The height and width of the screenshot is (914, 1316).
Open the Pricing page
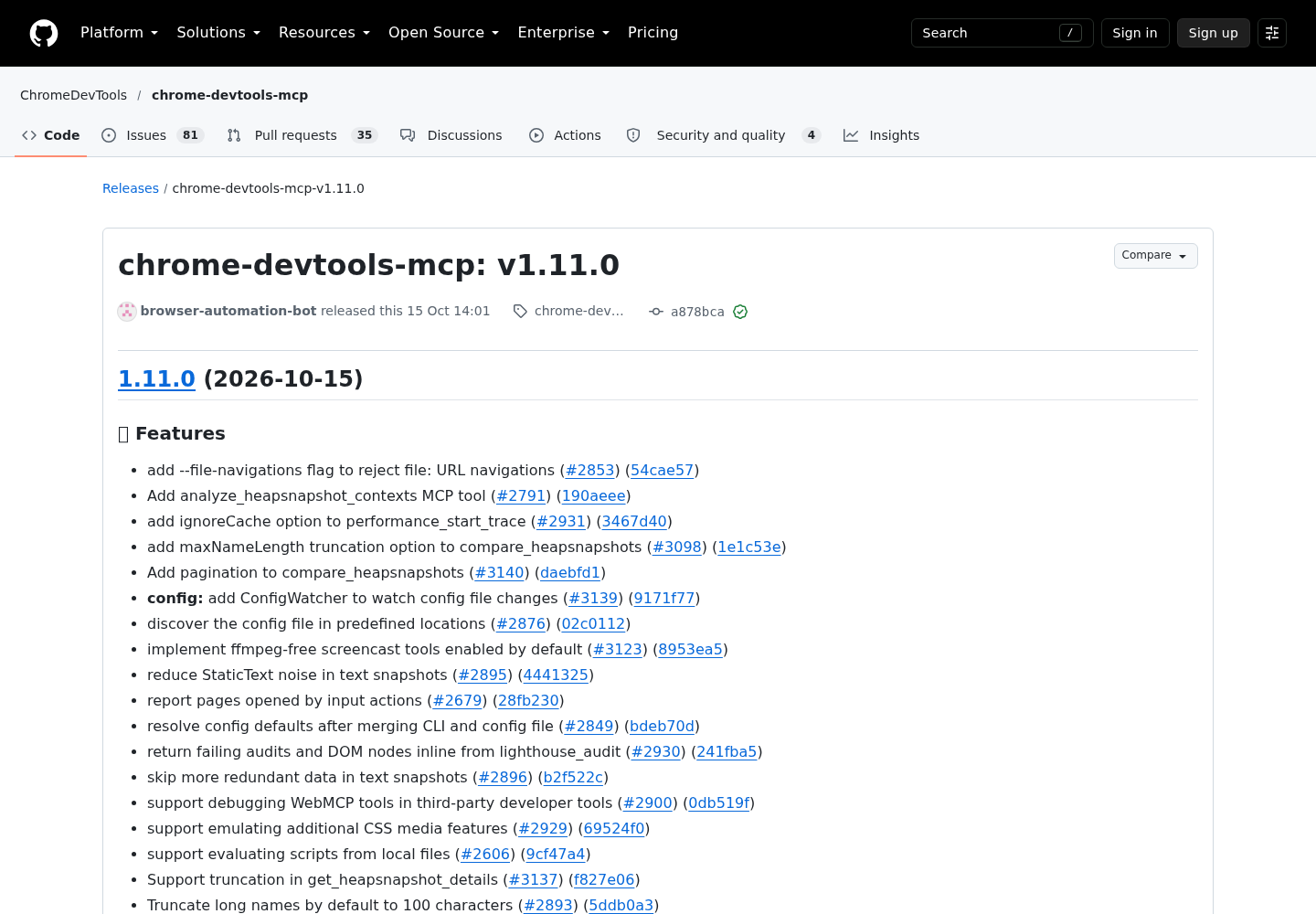(653, 33)
